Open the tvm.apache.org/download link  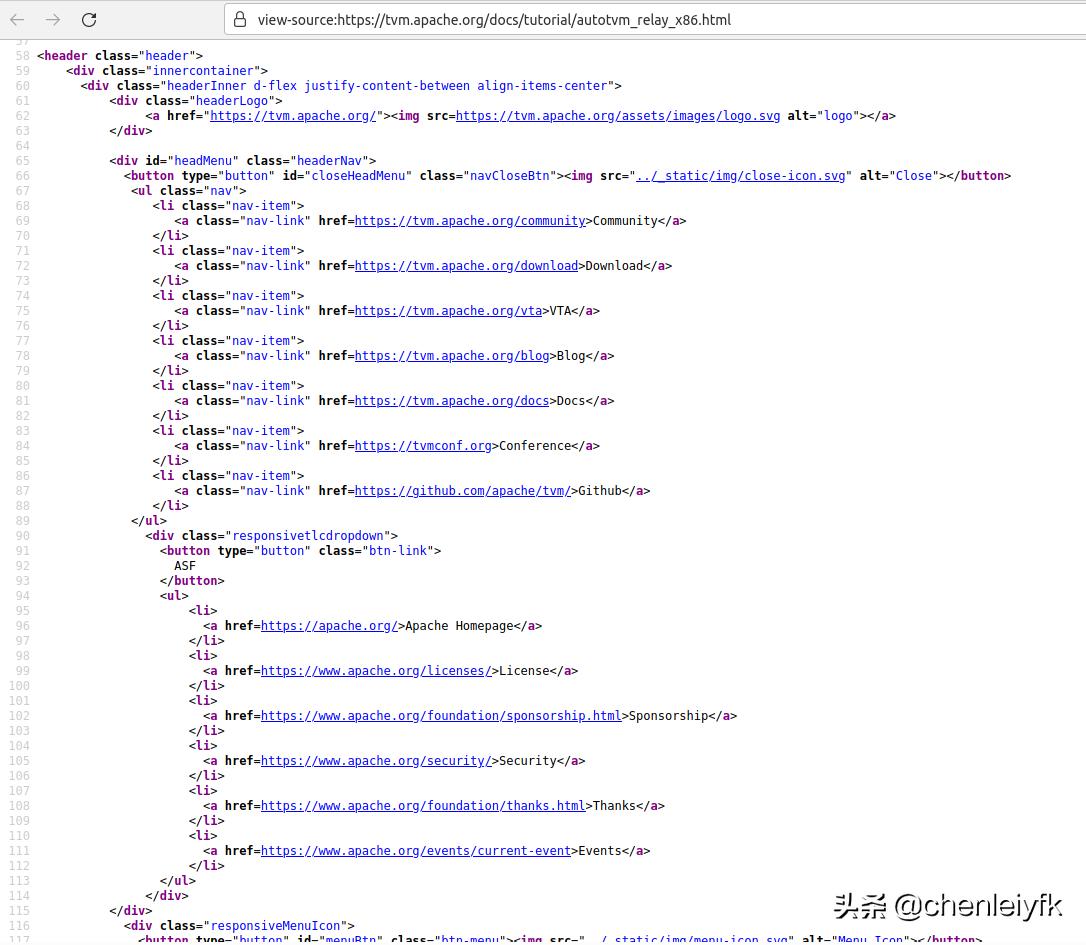click(x=466, y=266)
